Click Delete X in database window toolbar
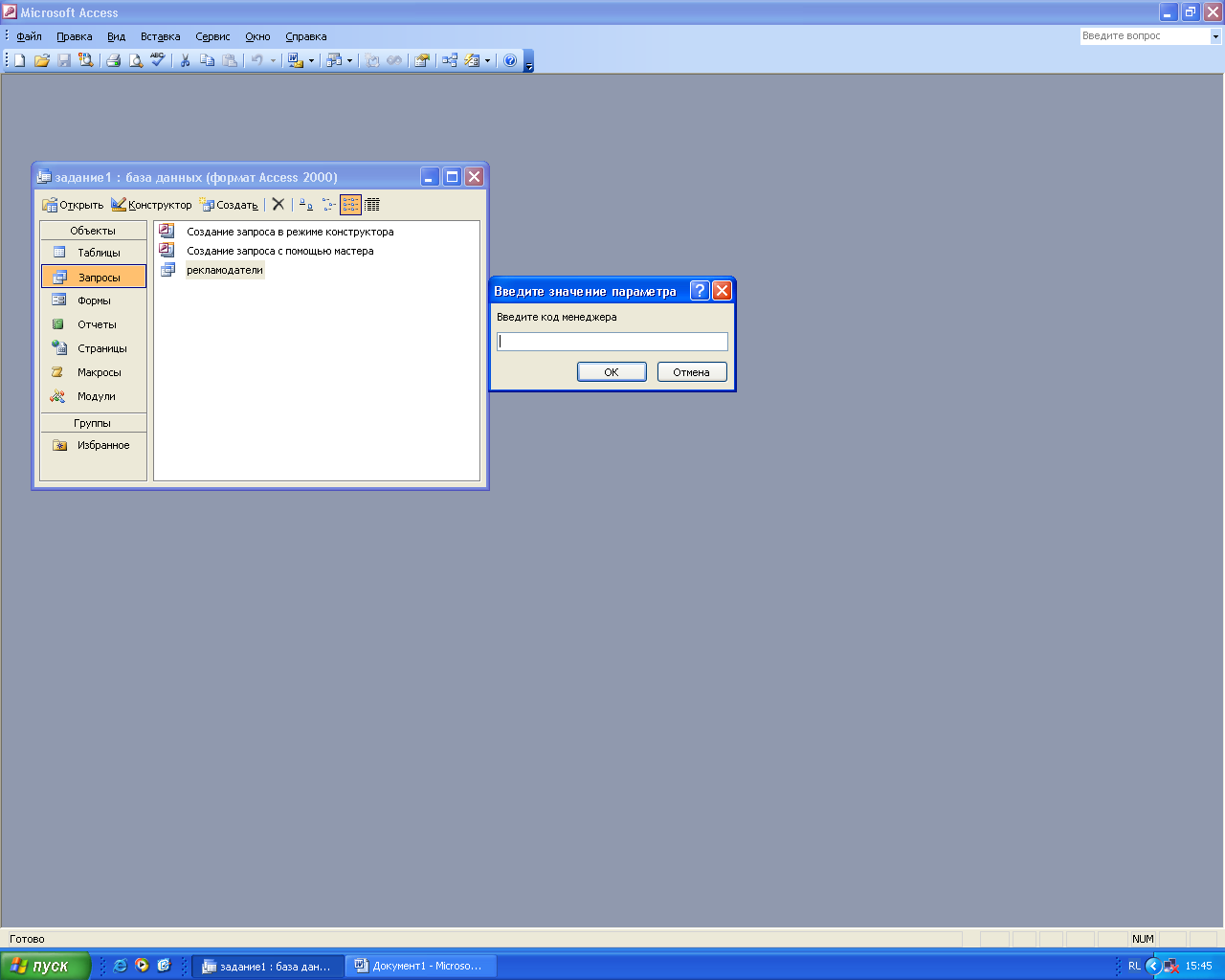This screenshot has height=980, width=1225. point(278,204)
